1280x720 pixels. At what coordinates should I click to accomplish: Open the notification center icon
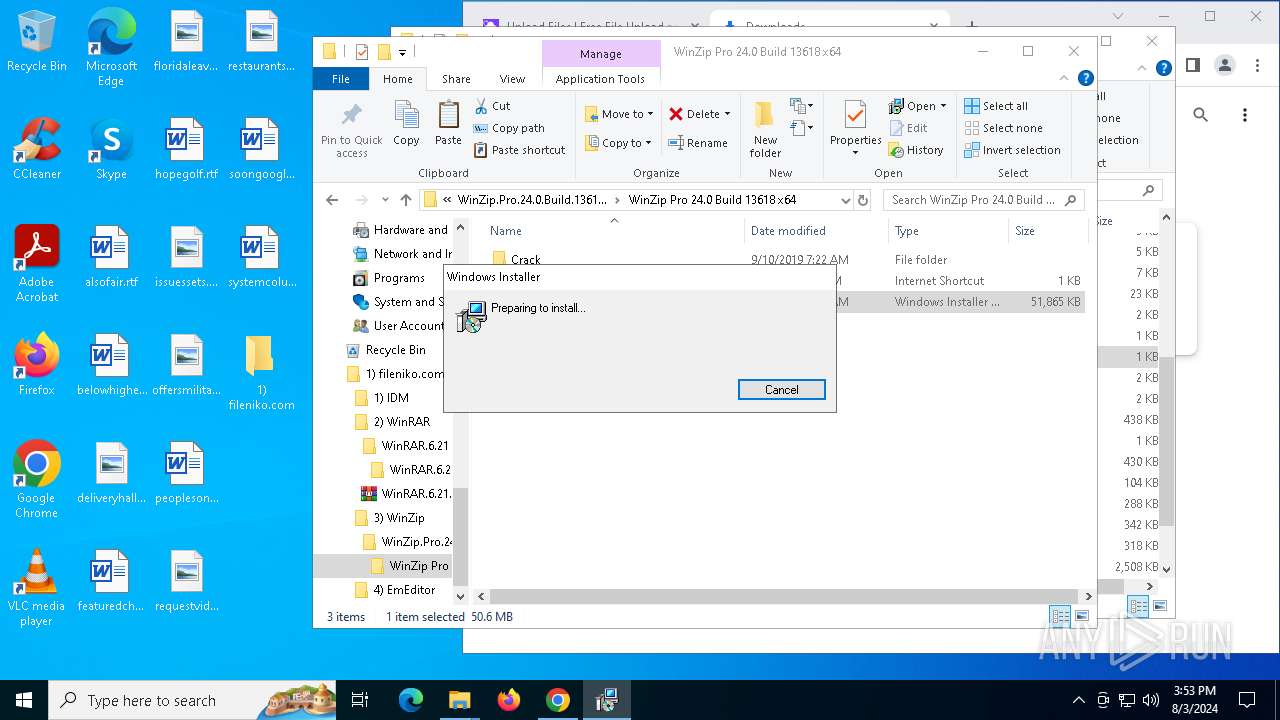[1247, 700]
